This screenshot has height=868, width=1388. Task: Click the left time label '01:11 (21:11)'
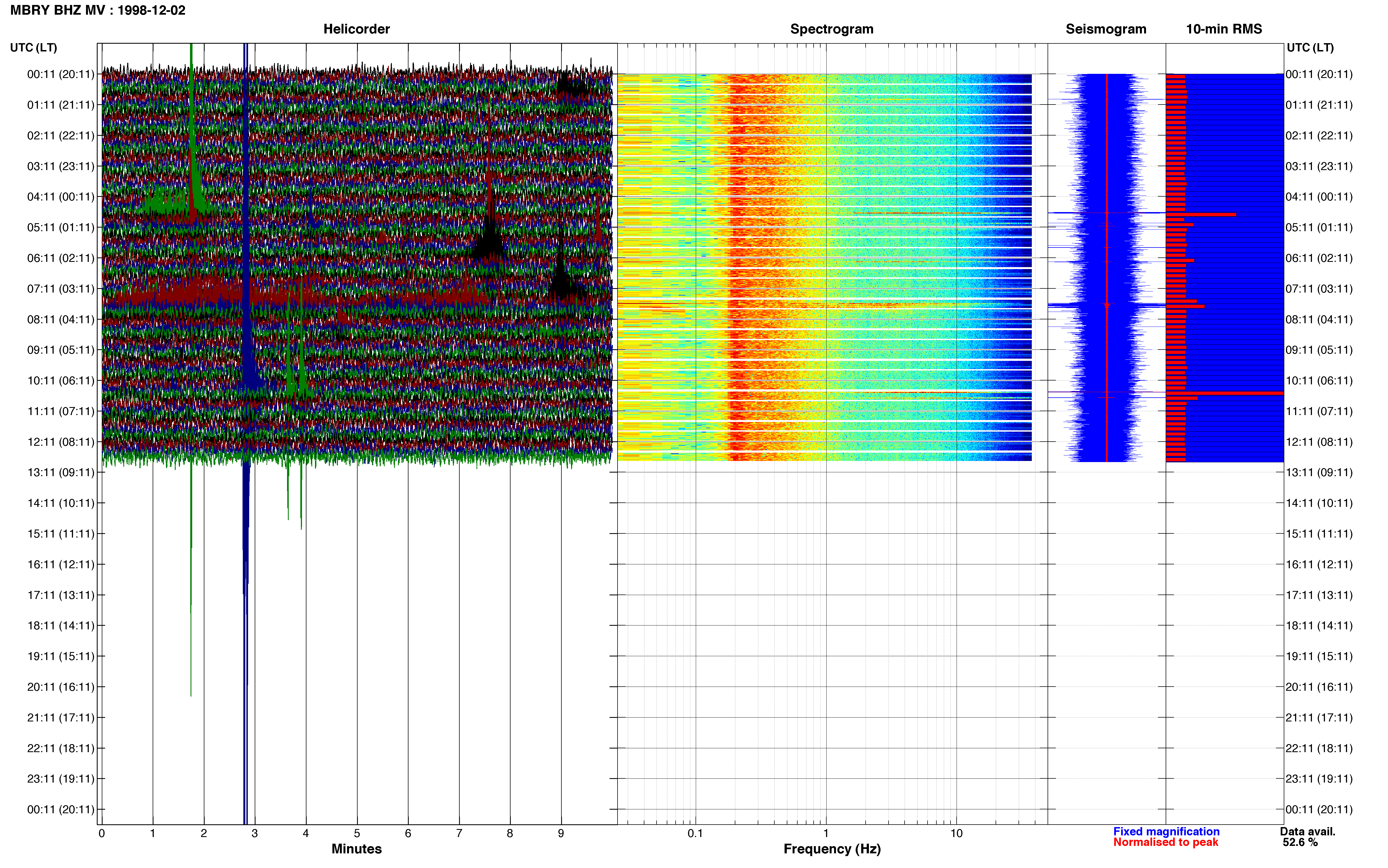tap(61, 105)
